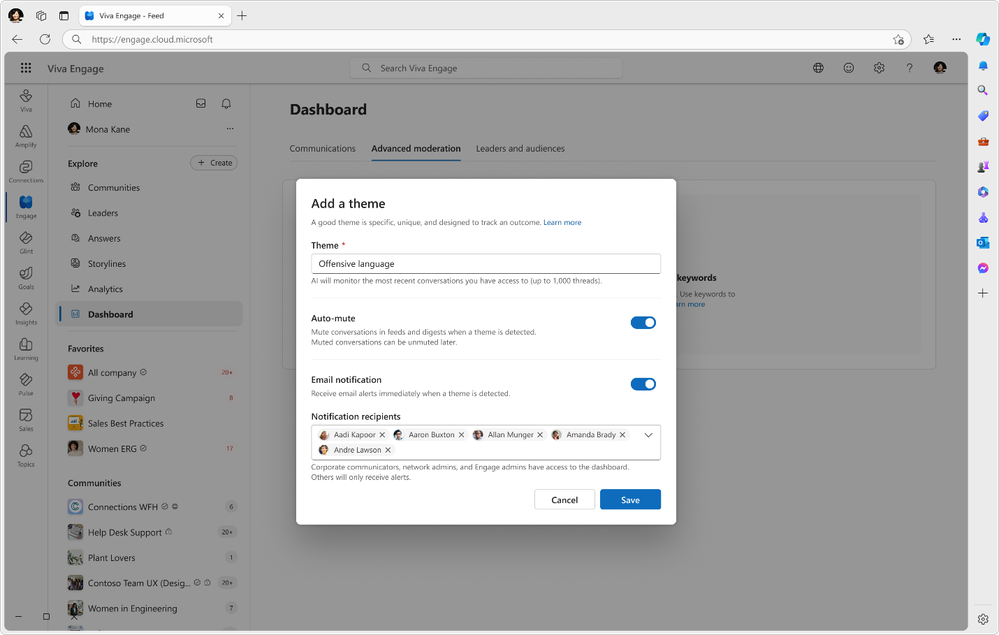Open browser sidebar search icon
The width and height of the screenshot is (999, 635).
click(983, 90)
